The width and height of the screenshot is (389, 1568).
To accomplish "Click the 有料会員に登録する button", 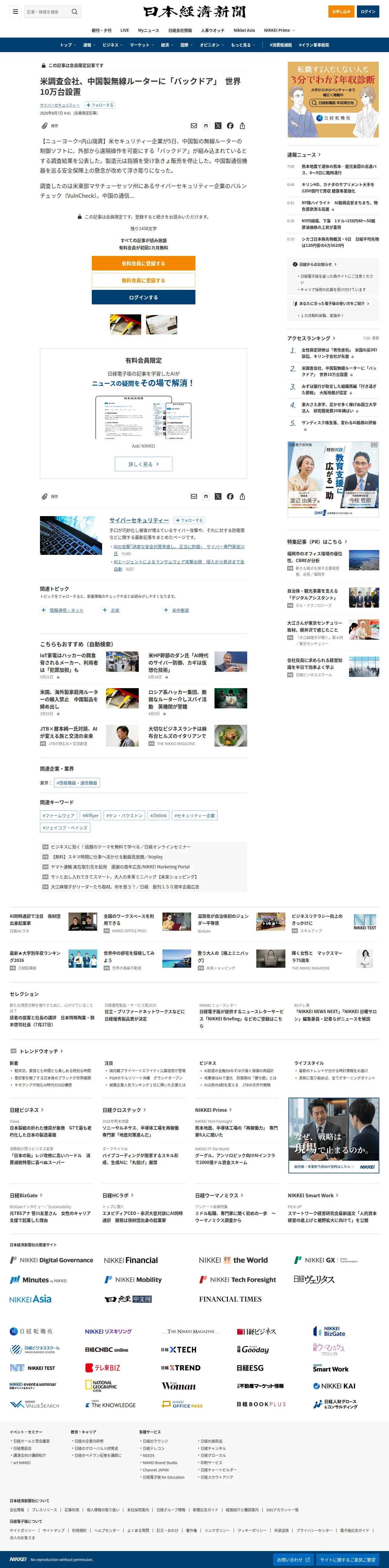I will [144, 263].
